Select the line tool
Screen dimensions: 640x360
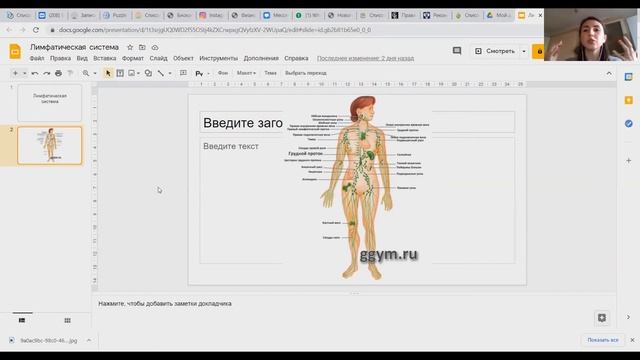click(161, 73)
